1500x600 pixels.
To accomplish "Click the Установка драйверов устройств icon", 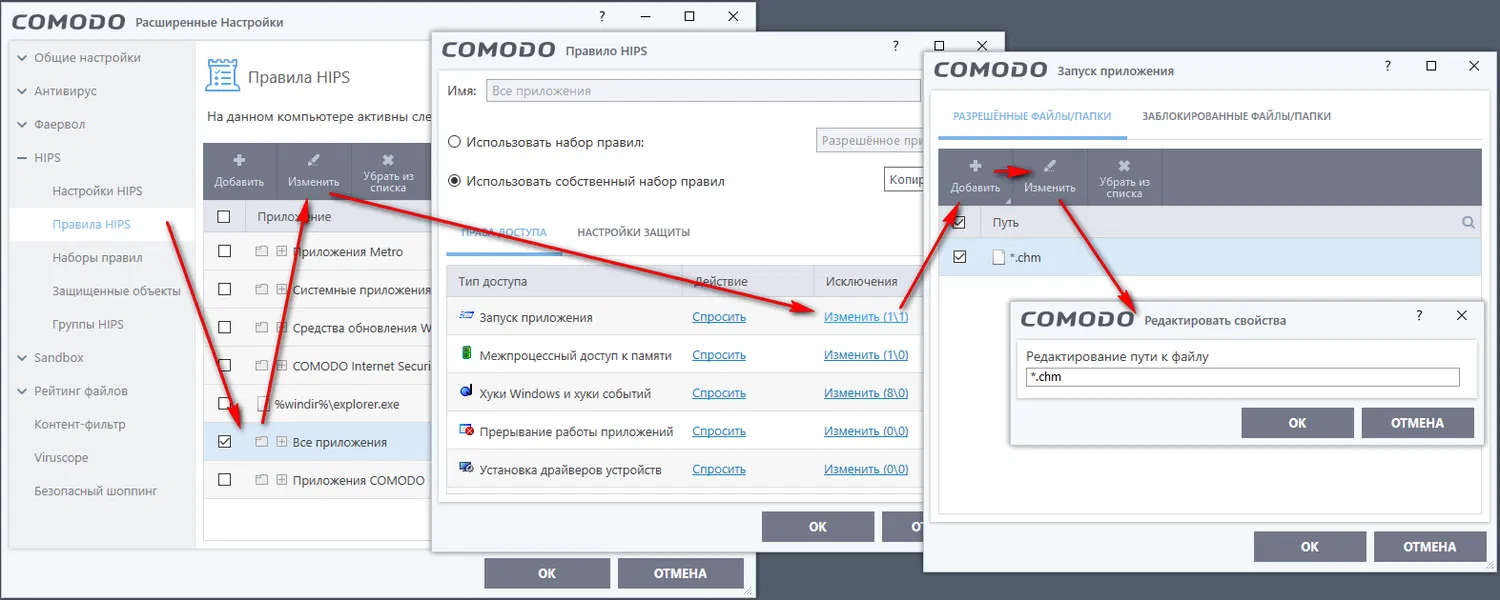I will pyautogui.click(x=466, y=468).
